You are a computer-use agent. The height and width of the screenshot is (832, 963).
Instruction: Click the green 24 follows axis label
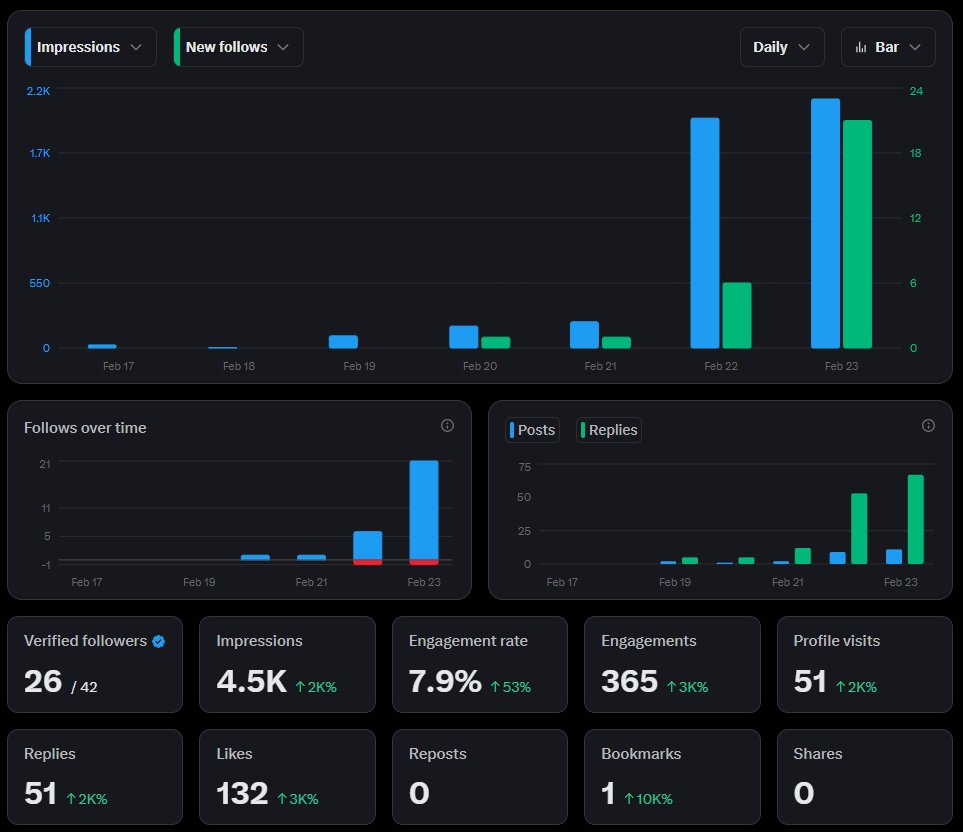point(916,91)
